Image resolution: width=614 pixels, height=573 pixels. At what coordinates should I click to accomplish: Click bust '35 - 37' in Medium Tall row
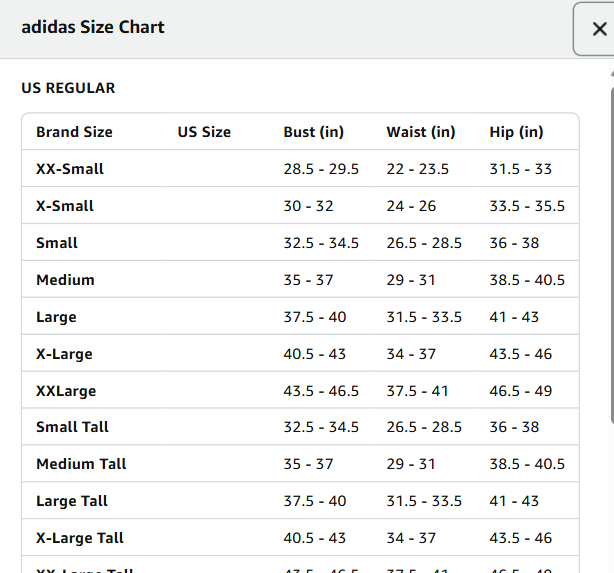(308, 464)
